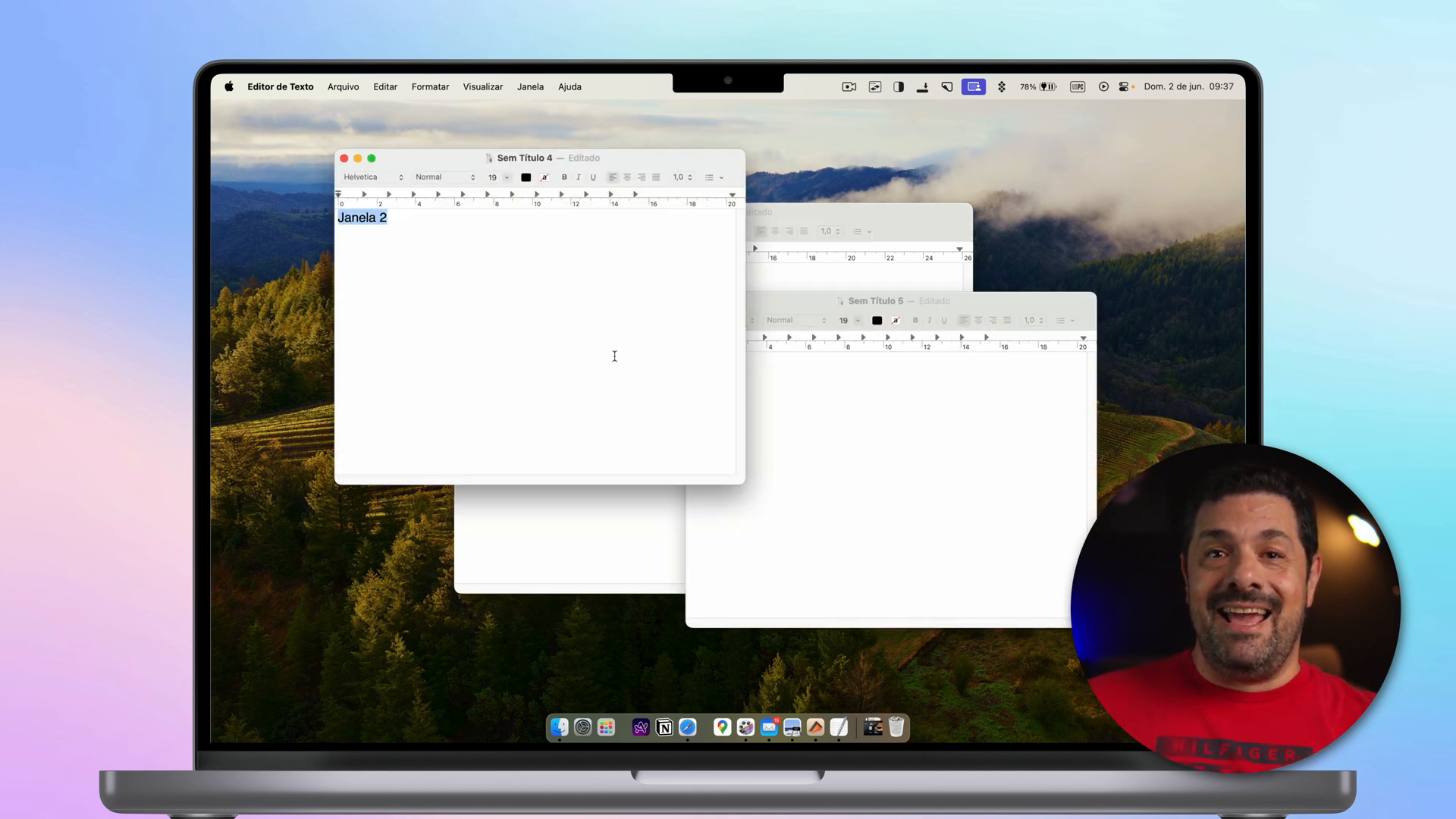1456x819 pixels.
Task: Open the Normal typeface dropdown in Sem Título 4
Action: point(445,177)
